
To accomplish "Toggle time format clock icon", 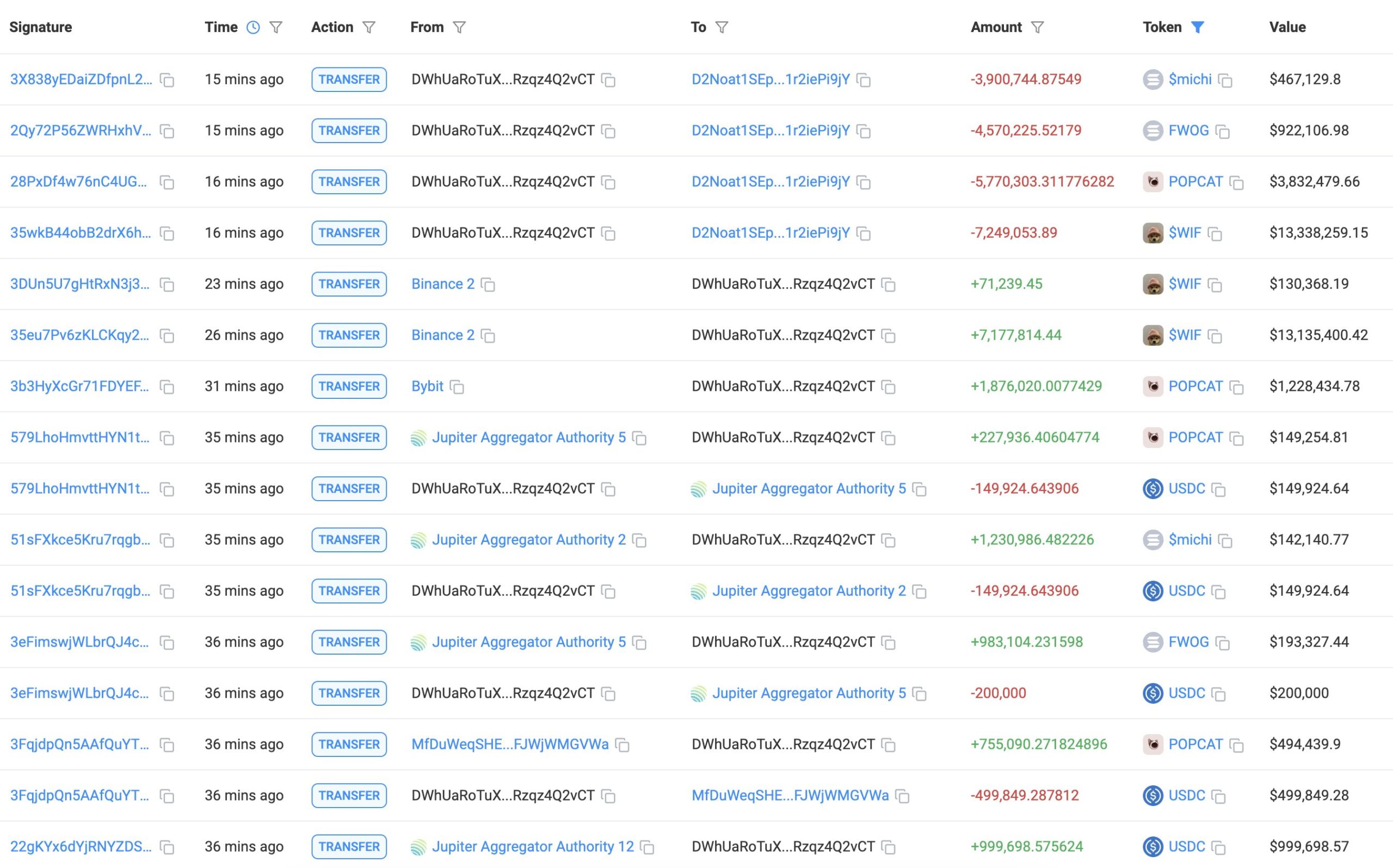I will point(252,27).
